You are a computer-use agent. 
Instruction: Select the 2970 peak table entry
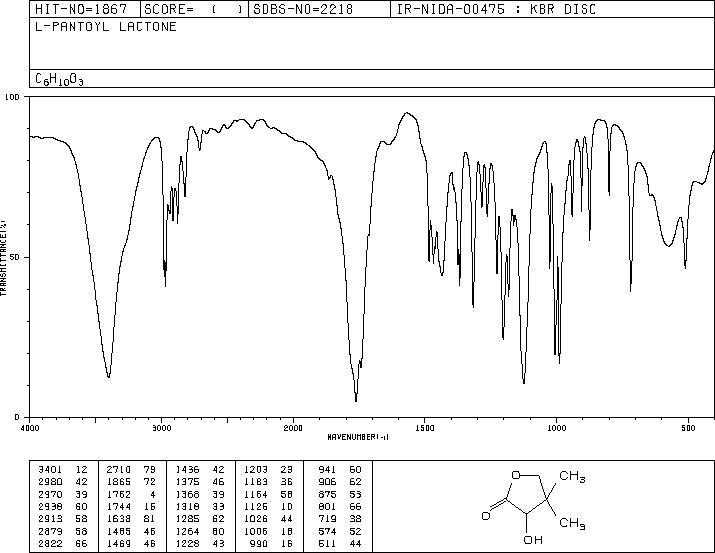click(x=62, y=494)
